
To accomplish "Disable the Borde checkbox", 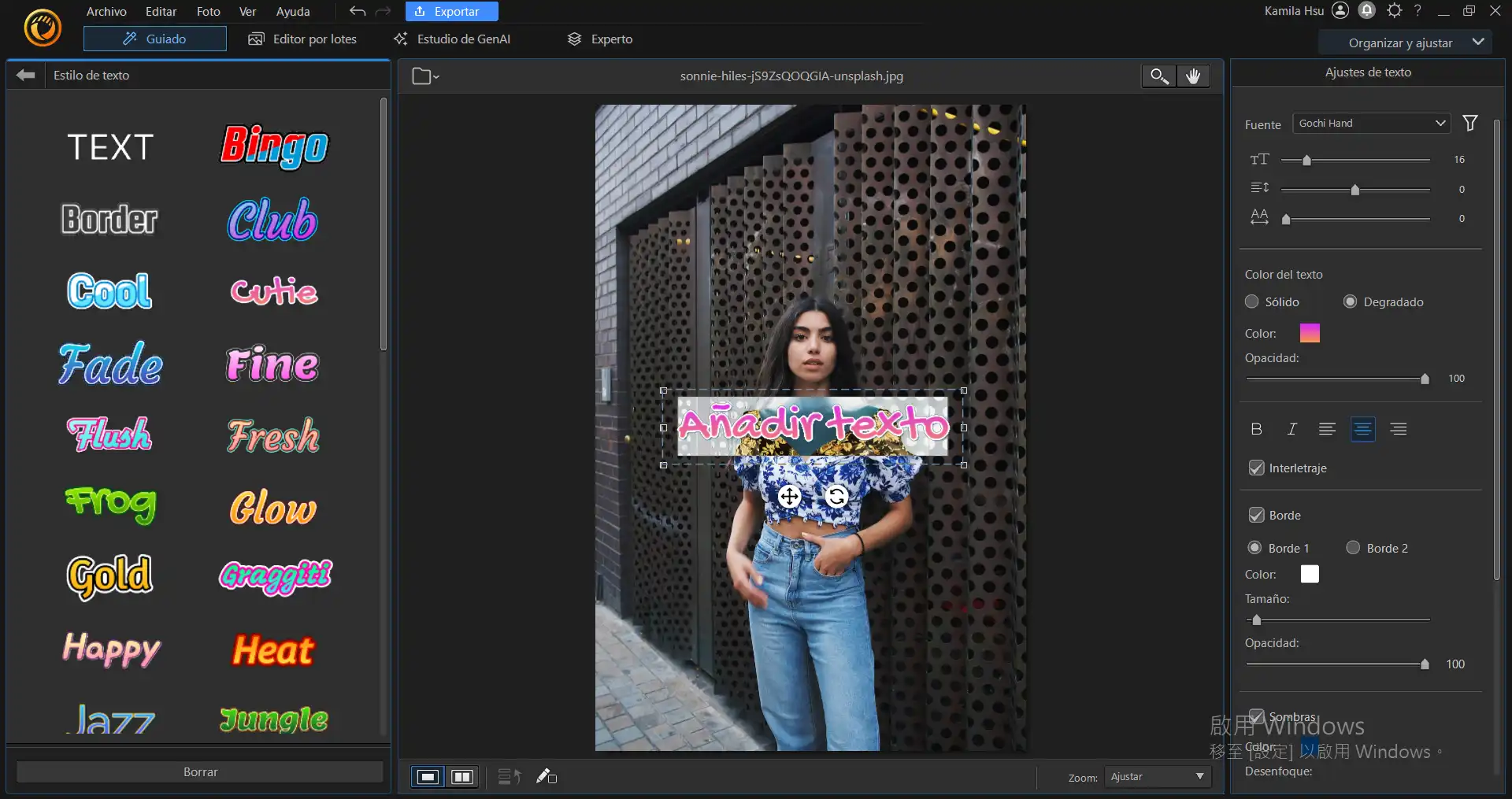I will click(x=1257, y=516).
